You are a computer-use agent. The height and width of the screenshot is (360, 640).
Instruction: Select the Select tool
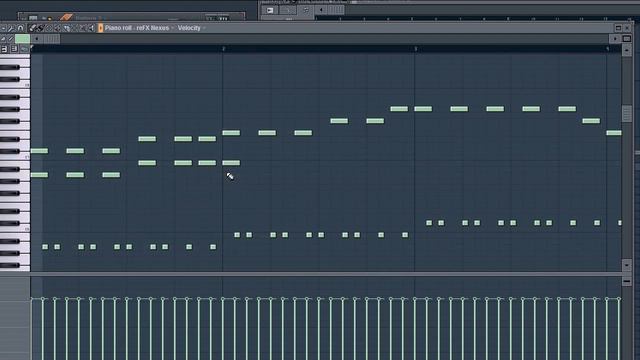[75, 28]
